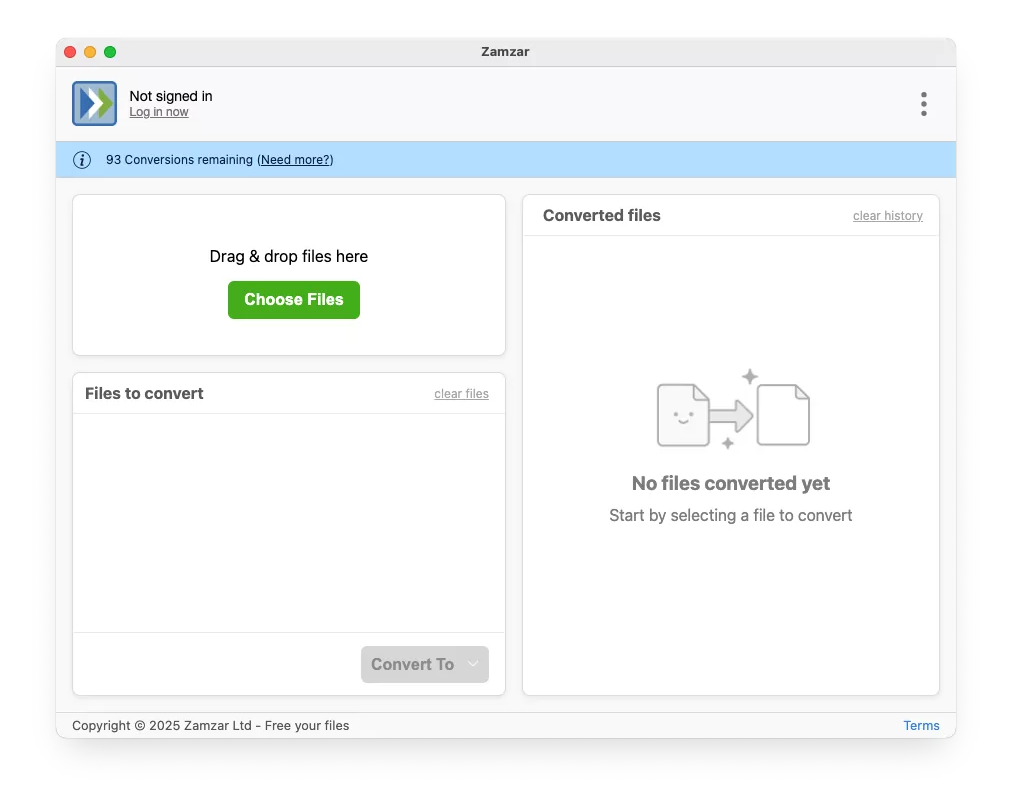Clear the converted files history
Image resolution: width=1012 pixels, height=812 pixels.
coord(887,216)
